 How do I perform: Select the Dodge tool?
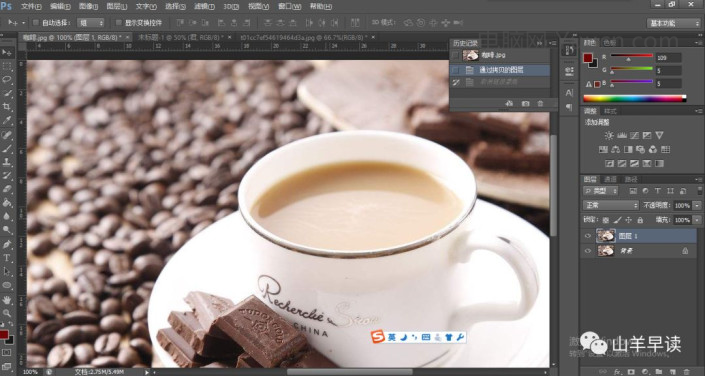[7, 230]
